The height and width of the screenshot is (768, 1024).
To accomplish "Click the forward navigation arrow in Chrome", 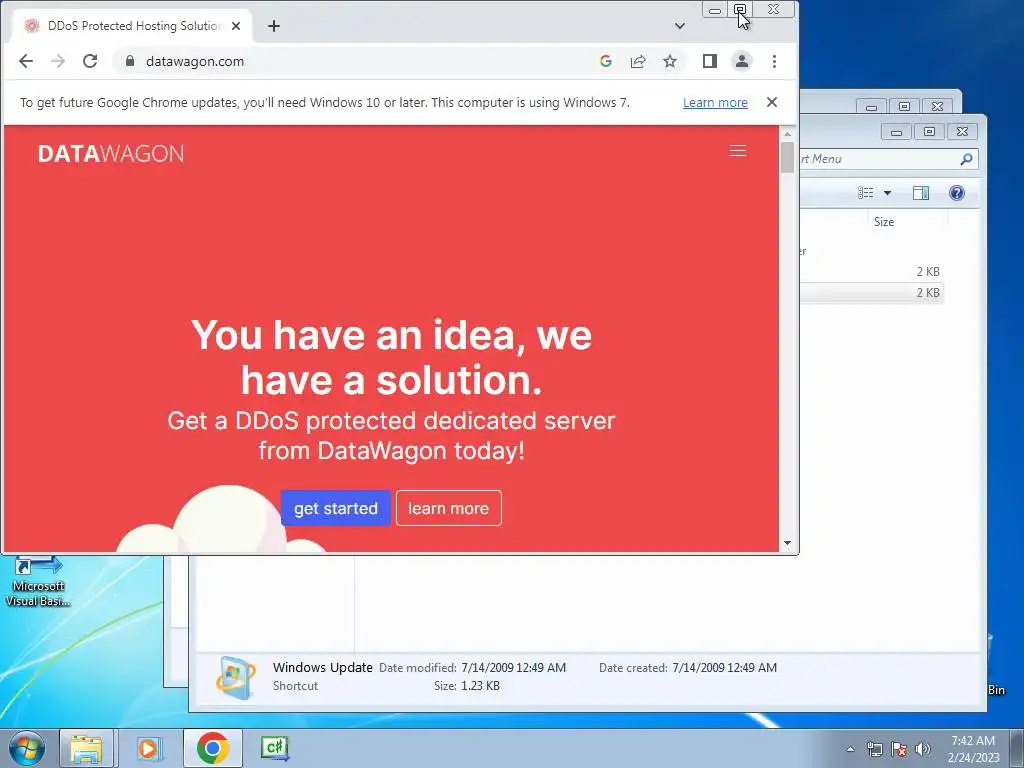I will point(58,61).
